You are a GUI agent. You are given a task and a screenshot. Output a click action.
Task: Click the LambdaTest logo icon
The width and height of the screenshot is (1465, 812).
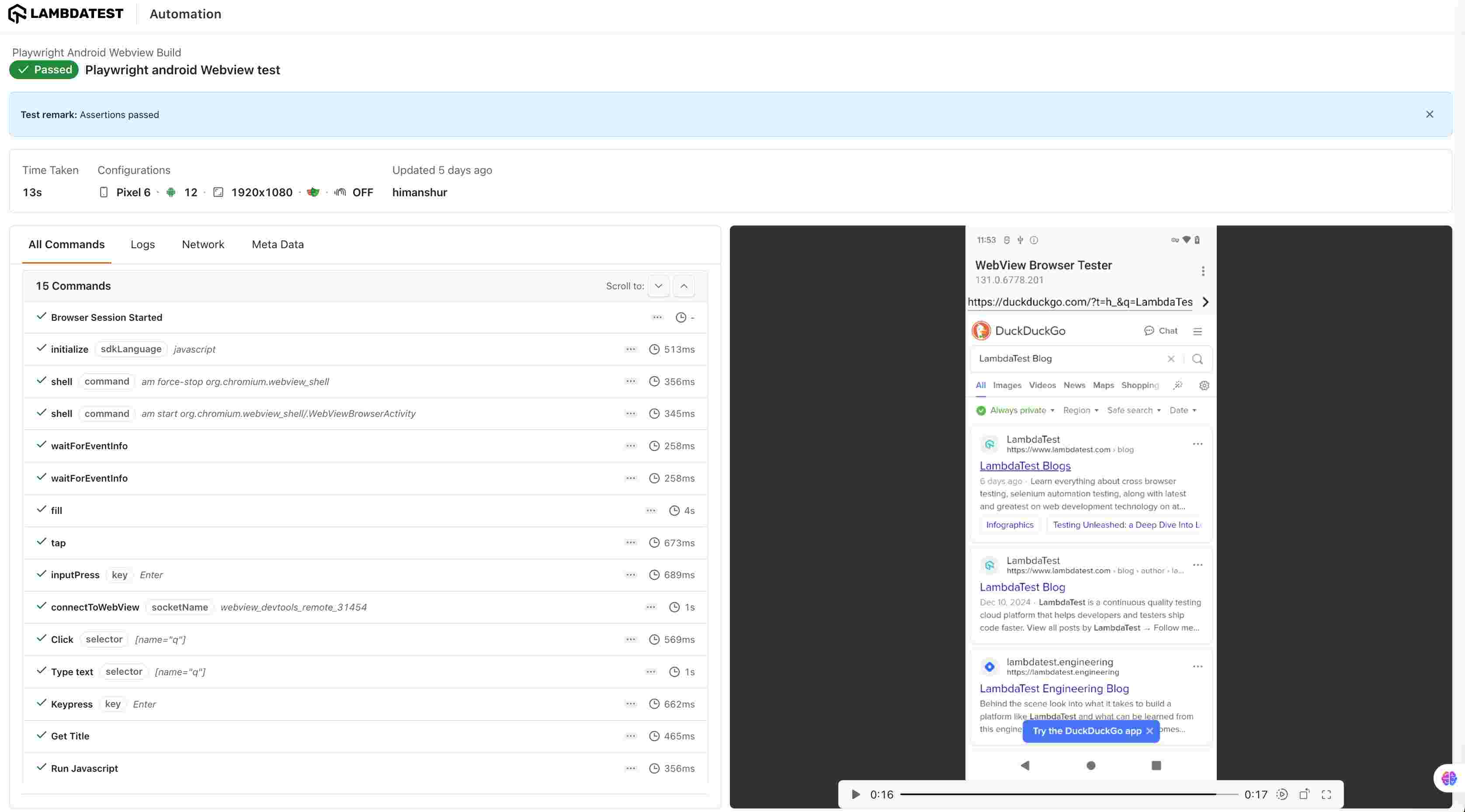pos(17,14)
